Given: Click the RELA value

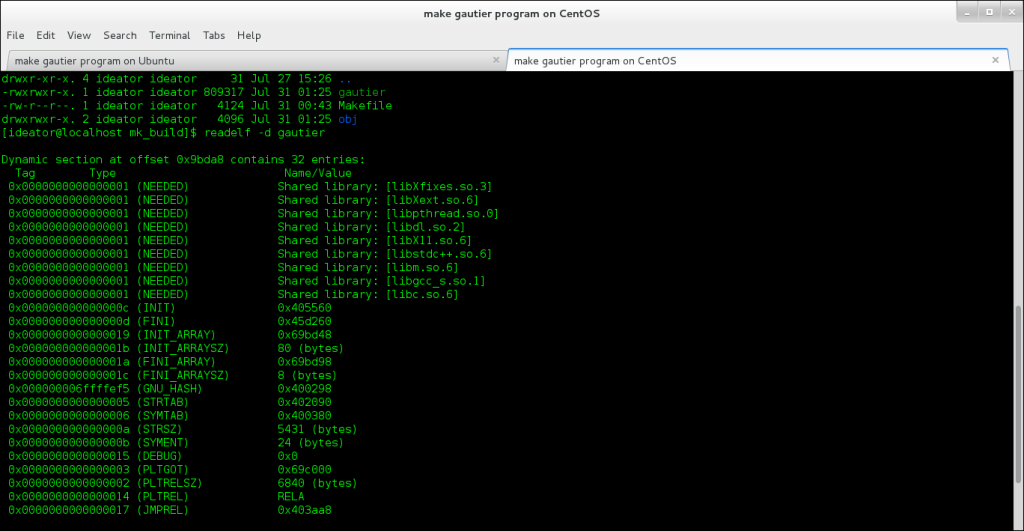Looking at the screenshot, I should point(291,496).
